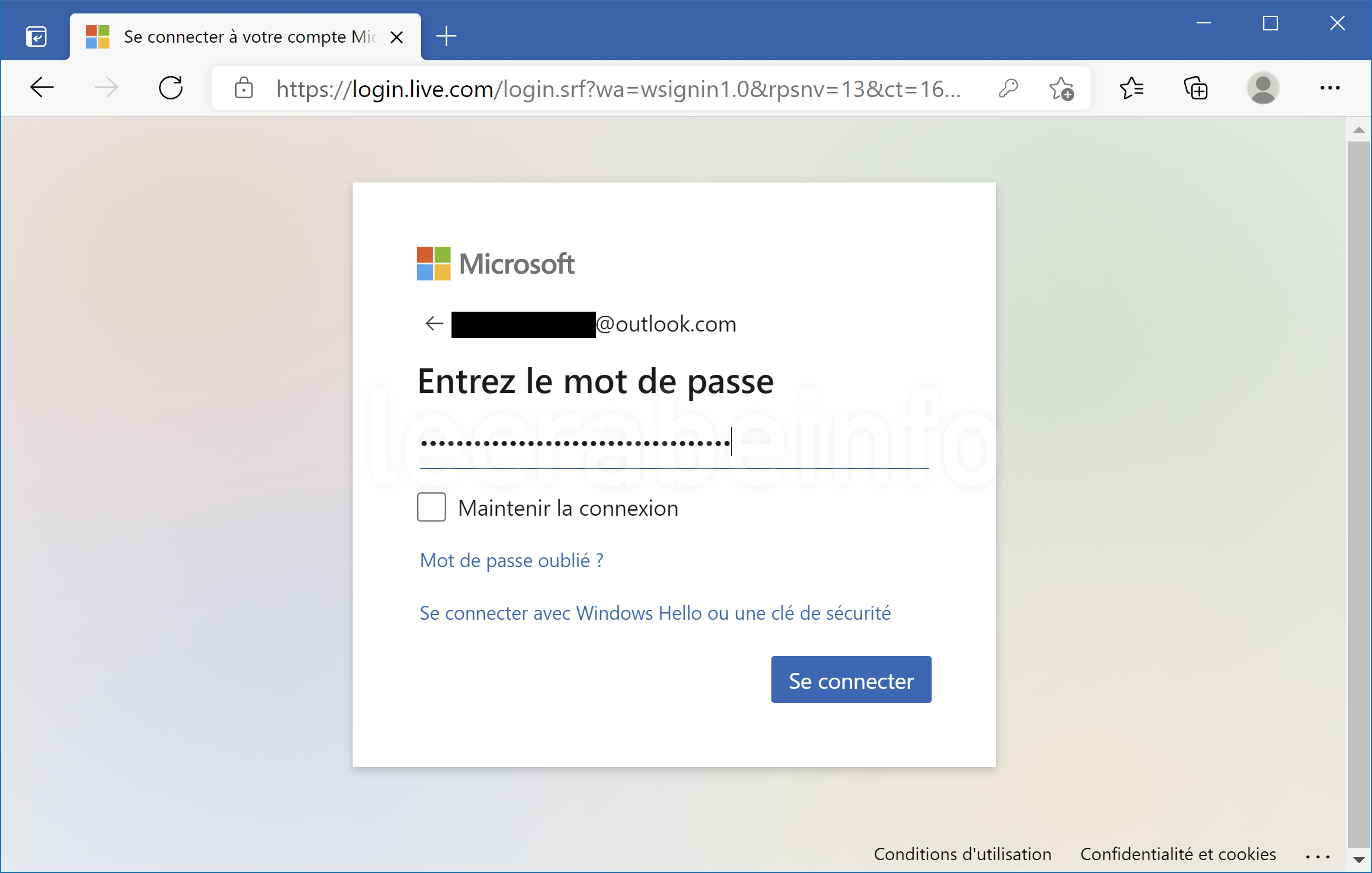View site information via lock icon
The height and width of the screenshot is (873, 1372).
244,88
